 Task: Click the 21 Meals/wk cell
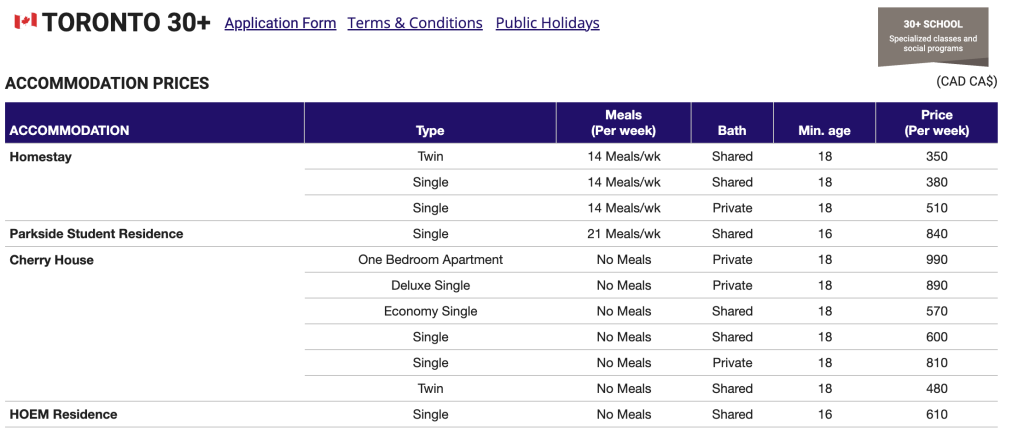624,234
